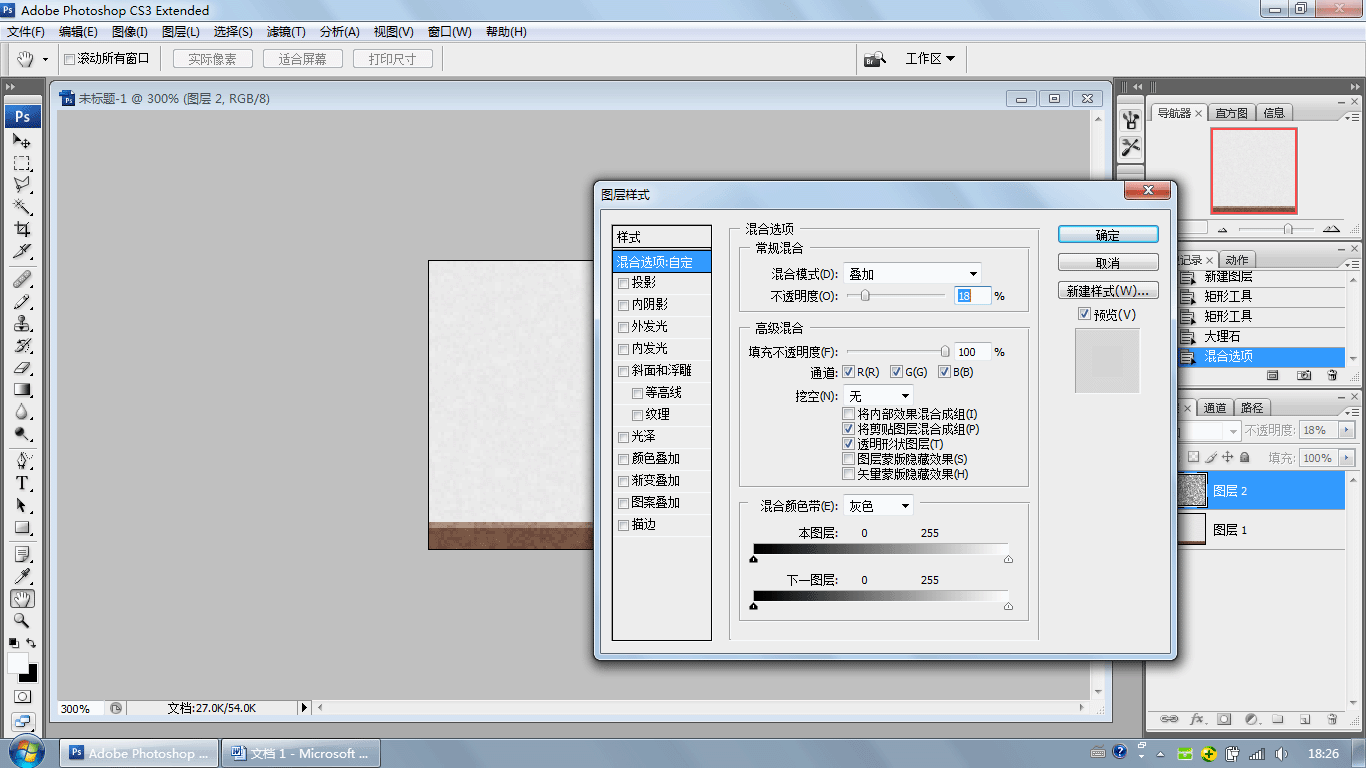Select the Blur tool
The image size is (1366, 768).
22,411
